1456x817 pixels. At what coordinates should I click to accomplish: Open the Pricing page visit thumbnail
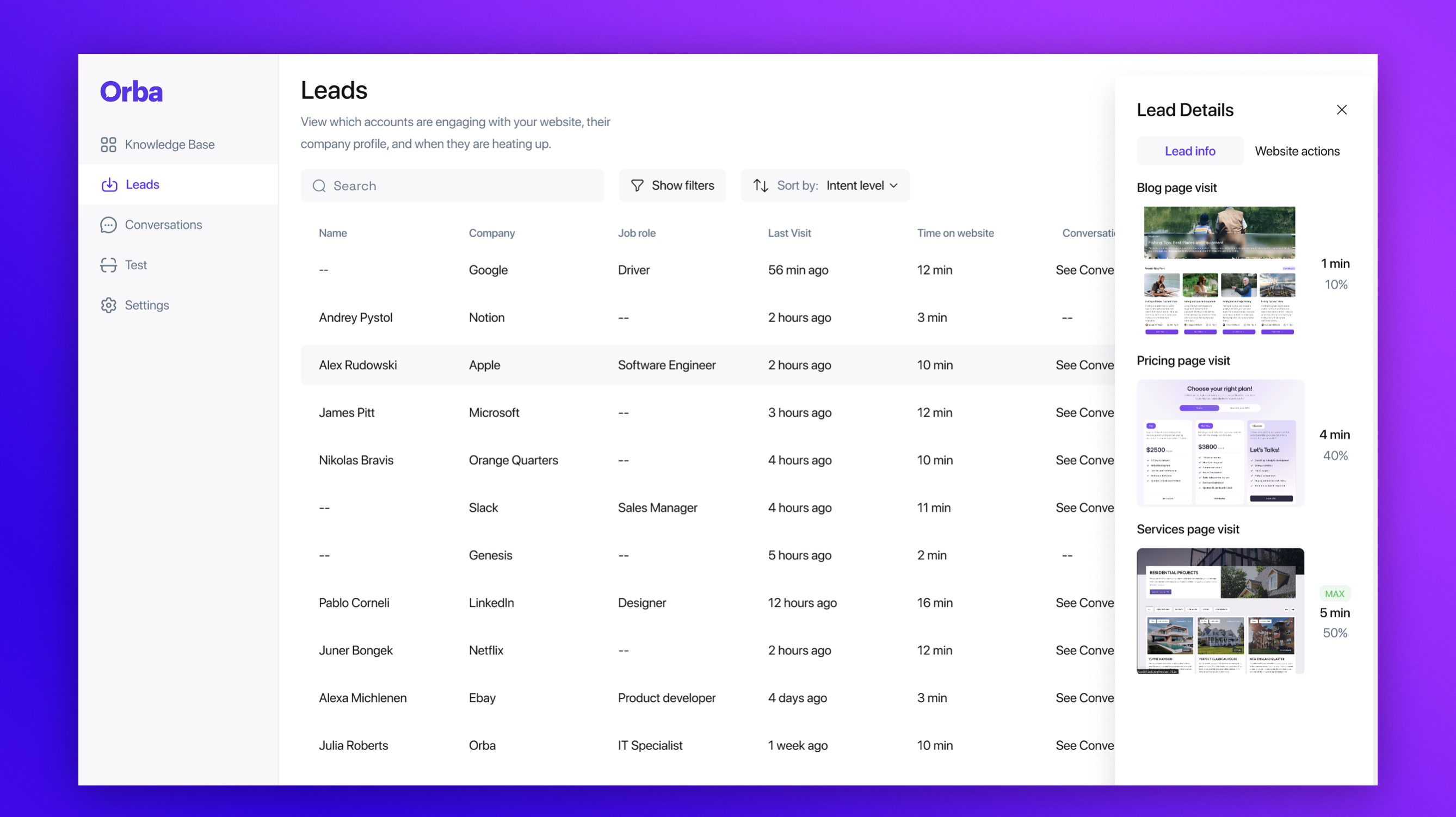coord(1220,443)
